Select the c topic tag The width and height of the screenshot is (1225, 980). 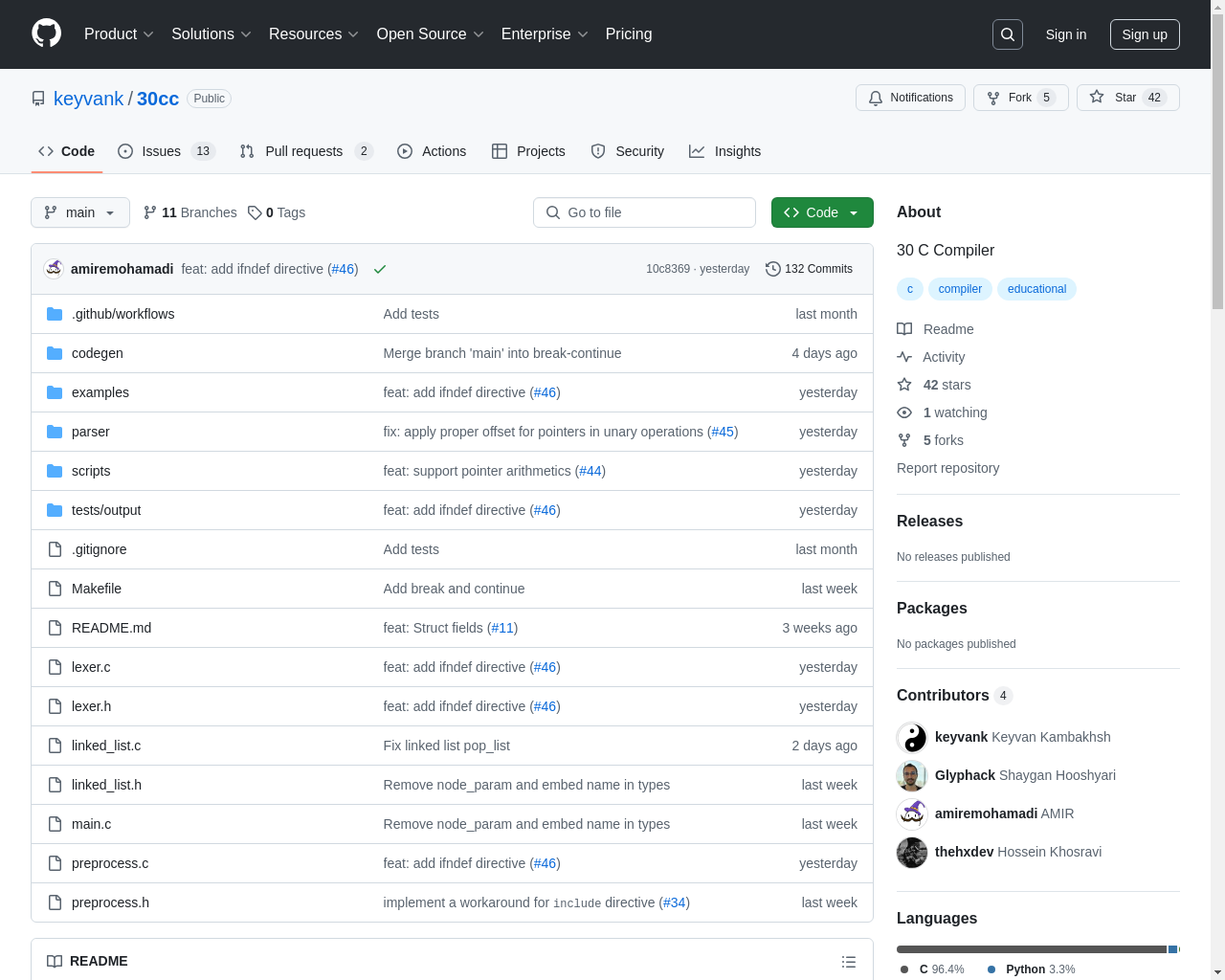click(909, 289)
